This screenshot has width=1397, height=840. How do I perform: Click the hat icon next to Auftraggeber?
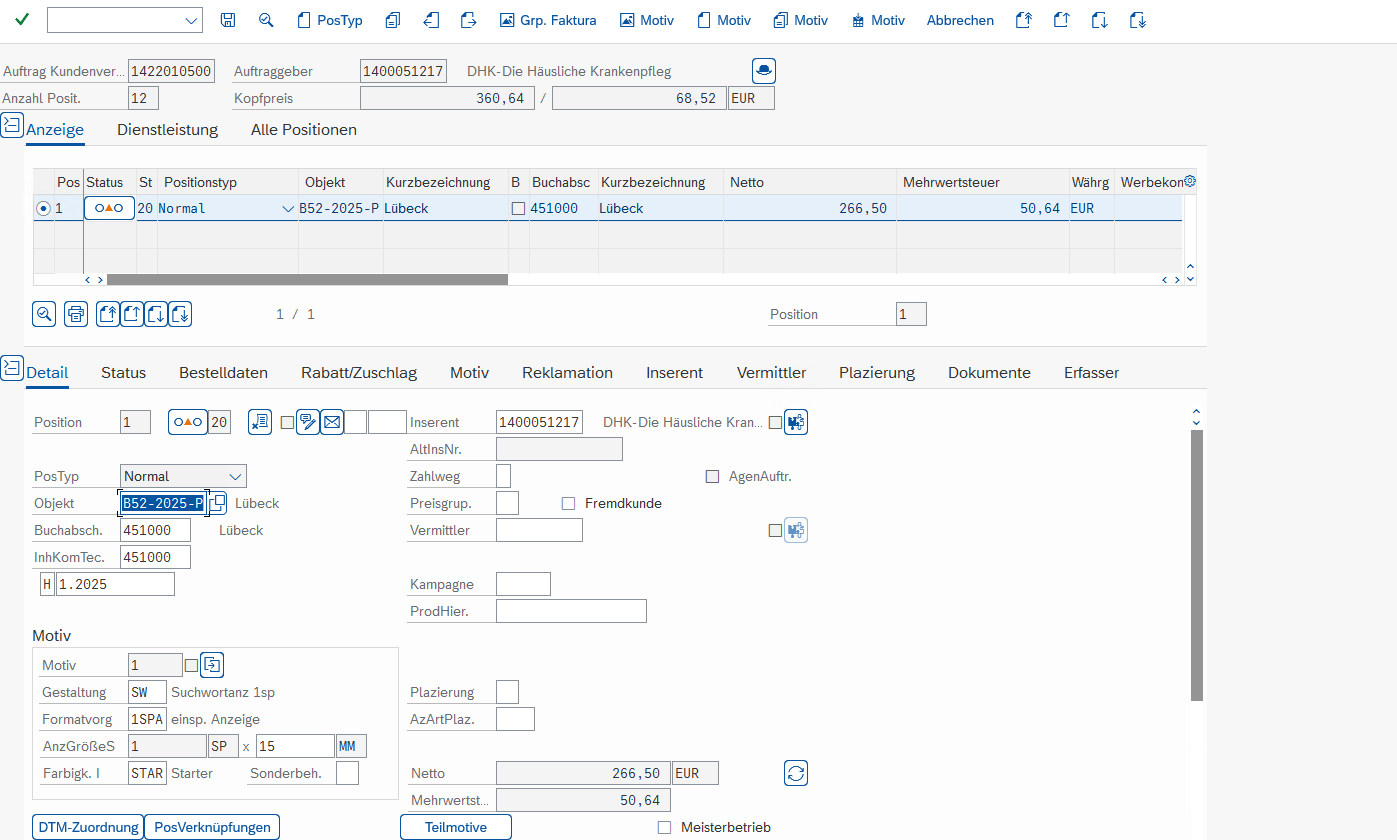764,71
